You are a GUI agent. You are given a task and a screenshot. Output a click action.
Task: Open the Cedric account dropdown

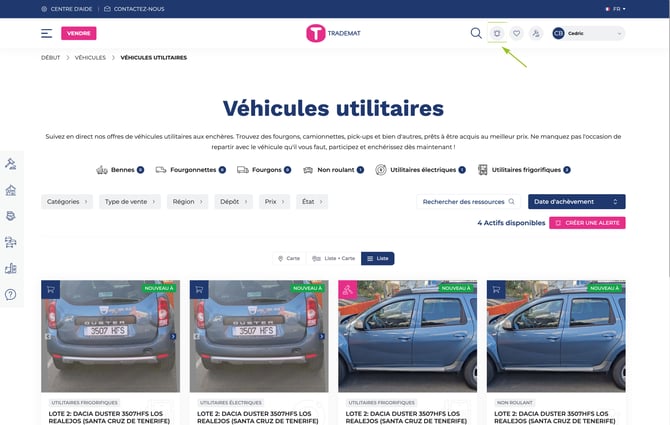588,33
